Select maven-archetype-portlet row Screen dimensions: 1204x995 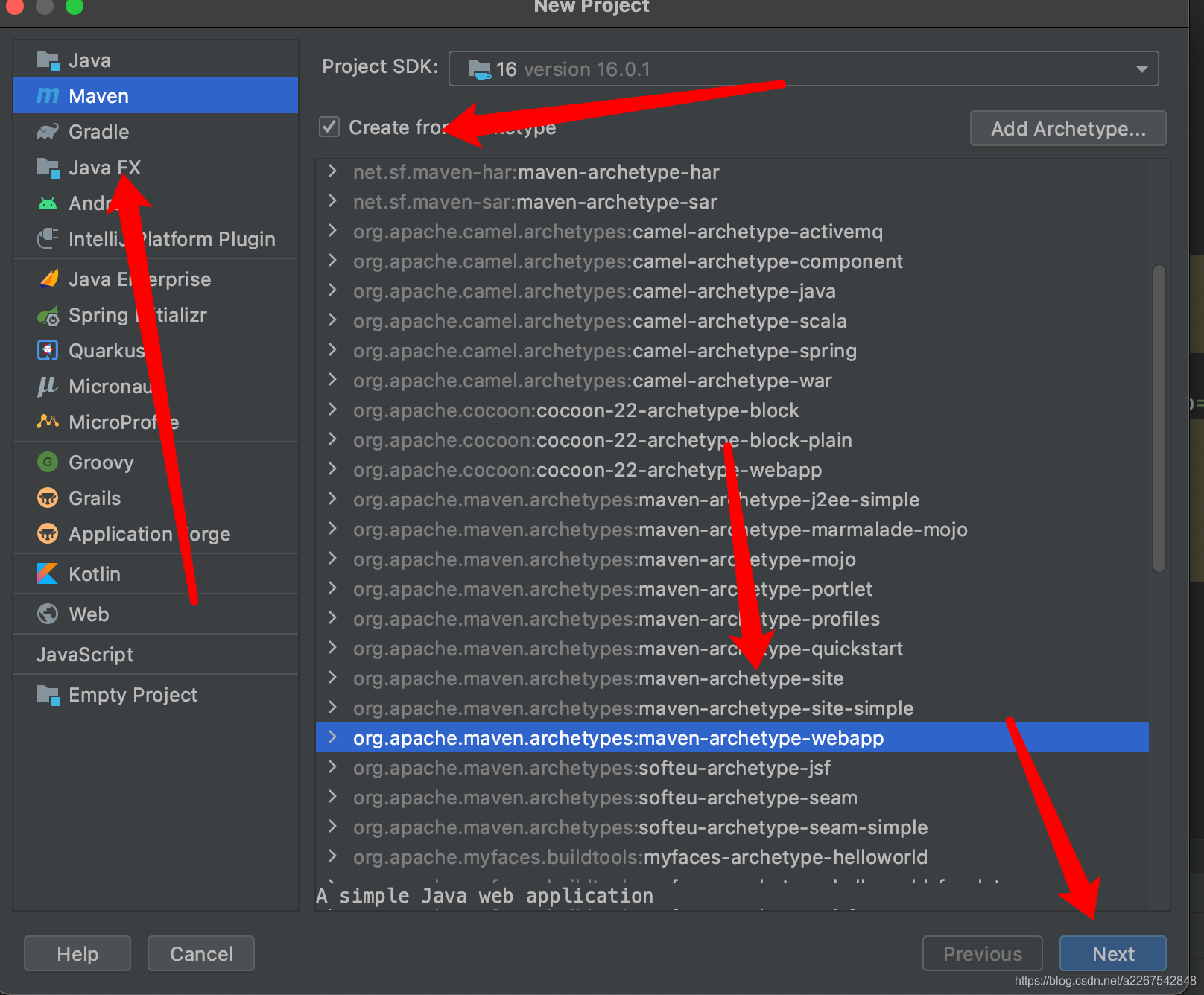(x=732, y=589)
